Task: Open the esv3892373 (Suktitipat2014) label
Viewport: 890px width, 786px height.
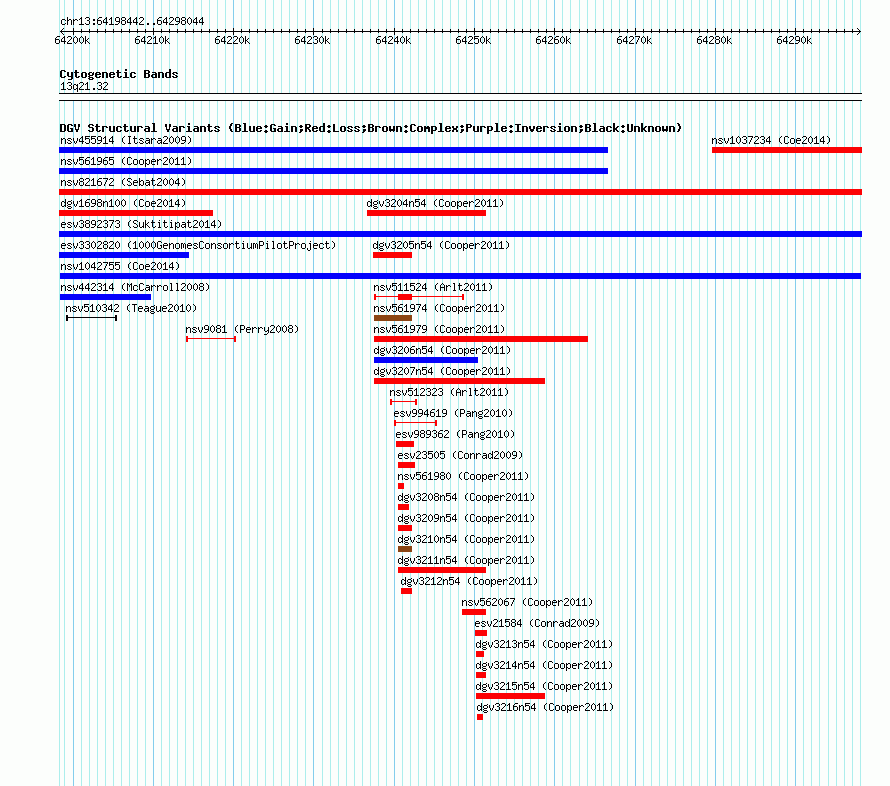Action: click(141, 224)
